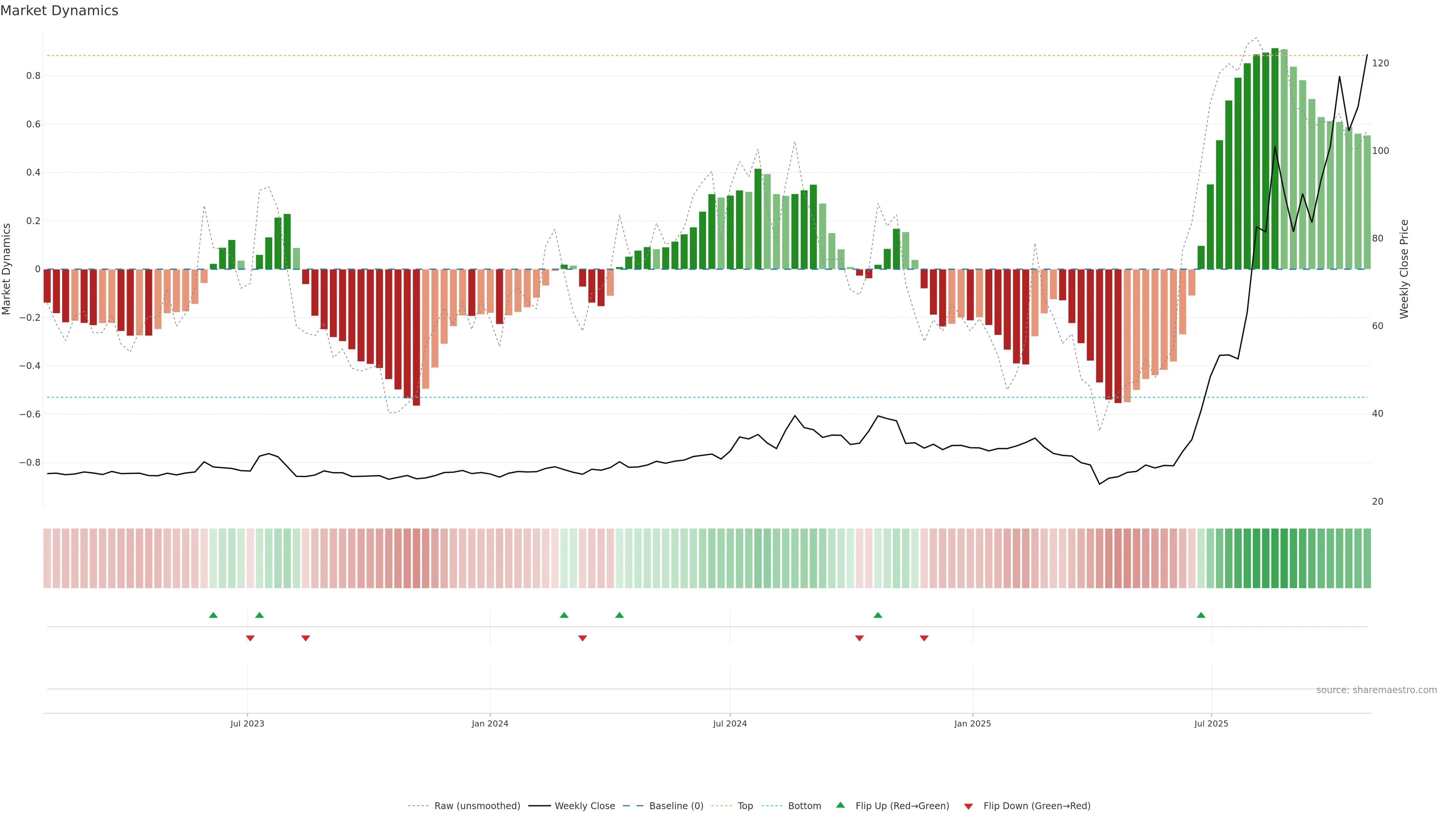Image resolution: width=1456 pixels, height=819 pixels.
Task: Click the Jul 2023 x-axis label
Action: pos(247,723)
